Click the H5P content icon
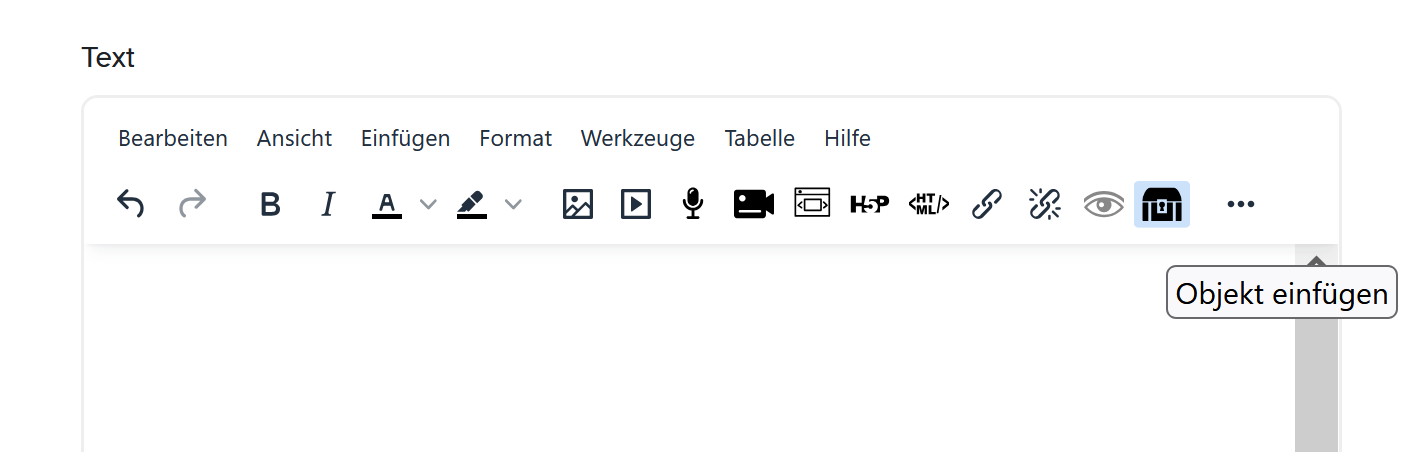1420x452 pixels. 869,204
